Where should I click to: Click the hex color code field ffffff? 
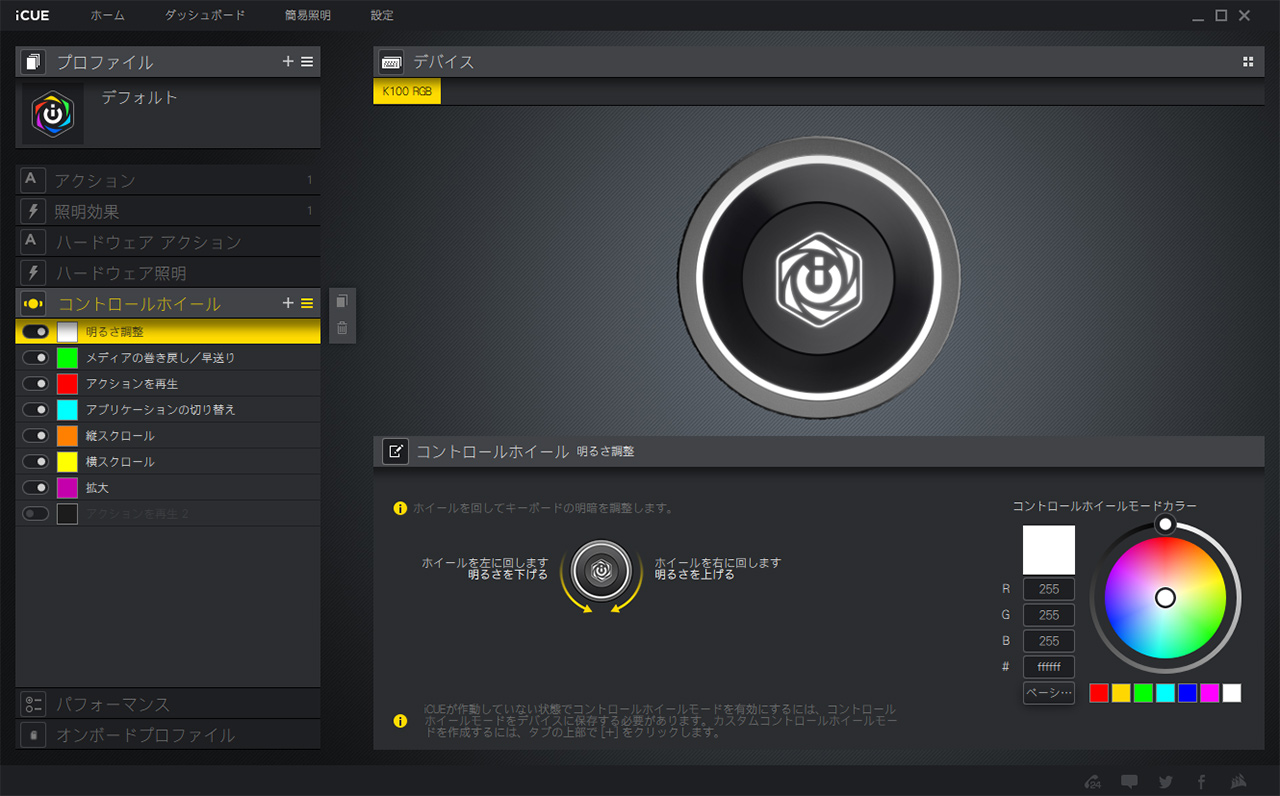[x=1049, y=667]
